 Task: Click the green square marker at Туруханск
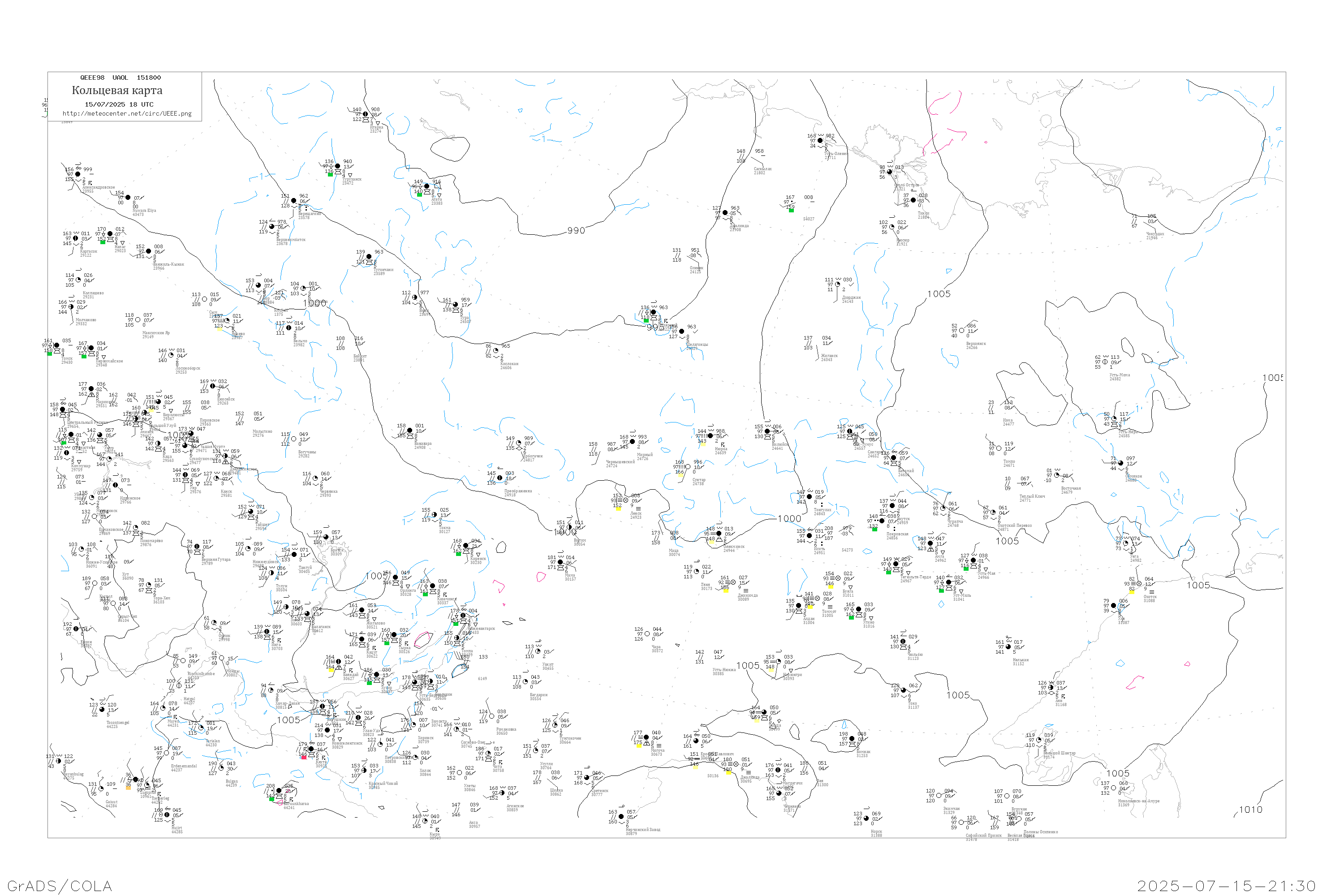tap(330, 174)
